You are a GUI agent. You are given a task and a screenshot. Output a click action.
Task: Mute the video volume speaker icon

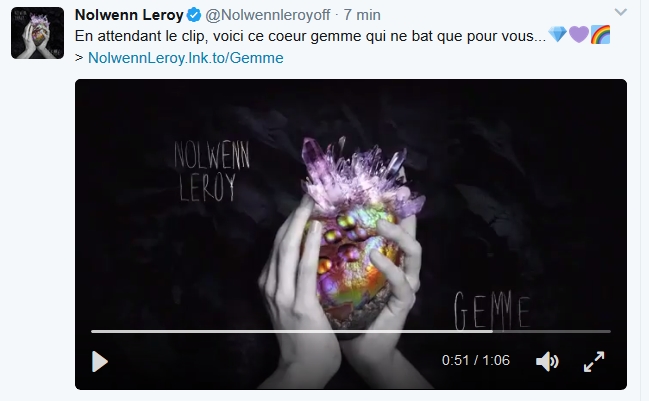(547, 362)
